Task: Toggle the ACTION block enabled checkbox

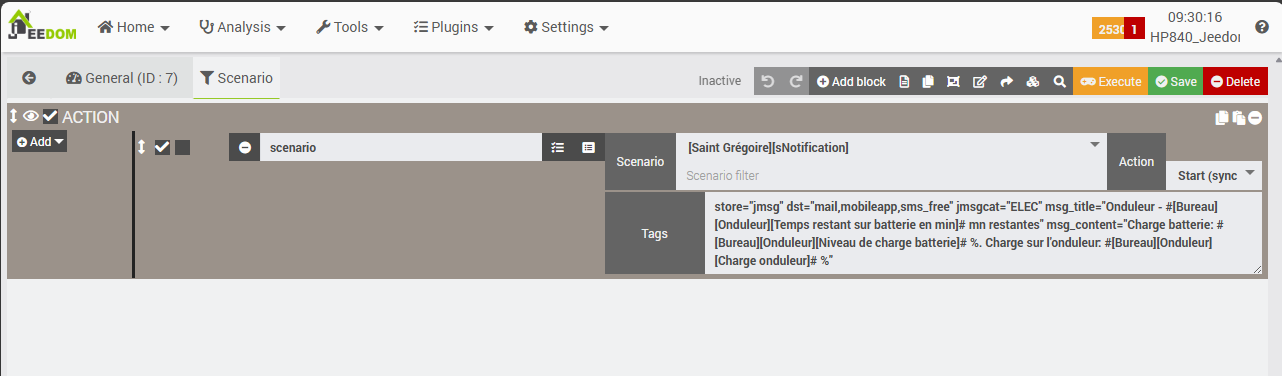Action: pos(50,117)
